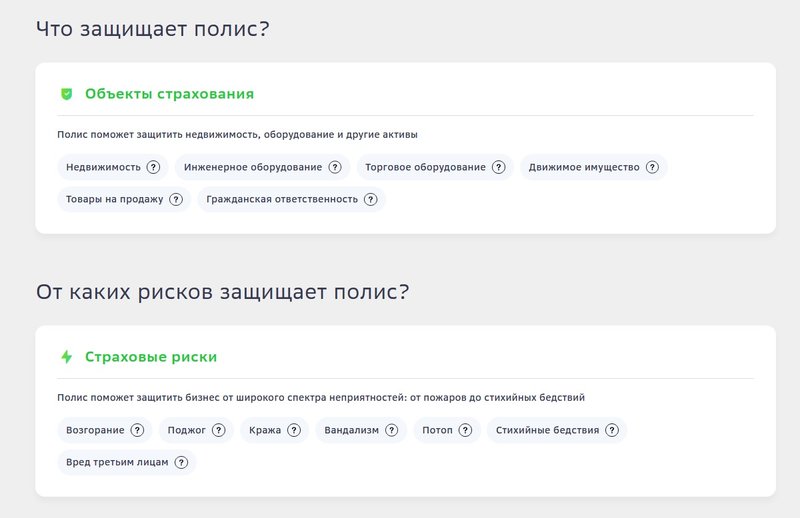This screenshot has height=518, width=800.
Task: Select the Возгорание risk label
Action: pyautogui.click(x=95, y=430)
